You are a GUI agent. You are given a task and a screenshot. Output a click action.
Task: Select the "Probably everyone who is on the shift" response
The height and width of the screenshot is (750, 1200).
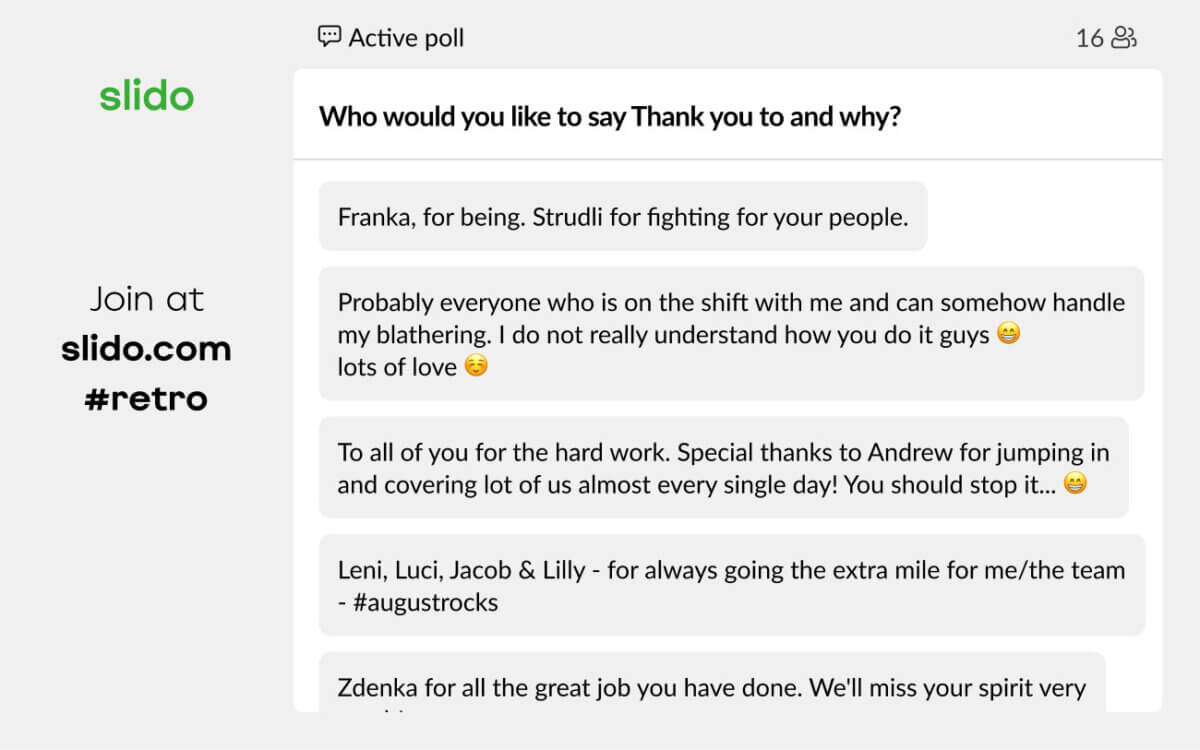pos(730,334)
